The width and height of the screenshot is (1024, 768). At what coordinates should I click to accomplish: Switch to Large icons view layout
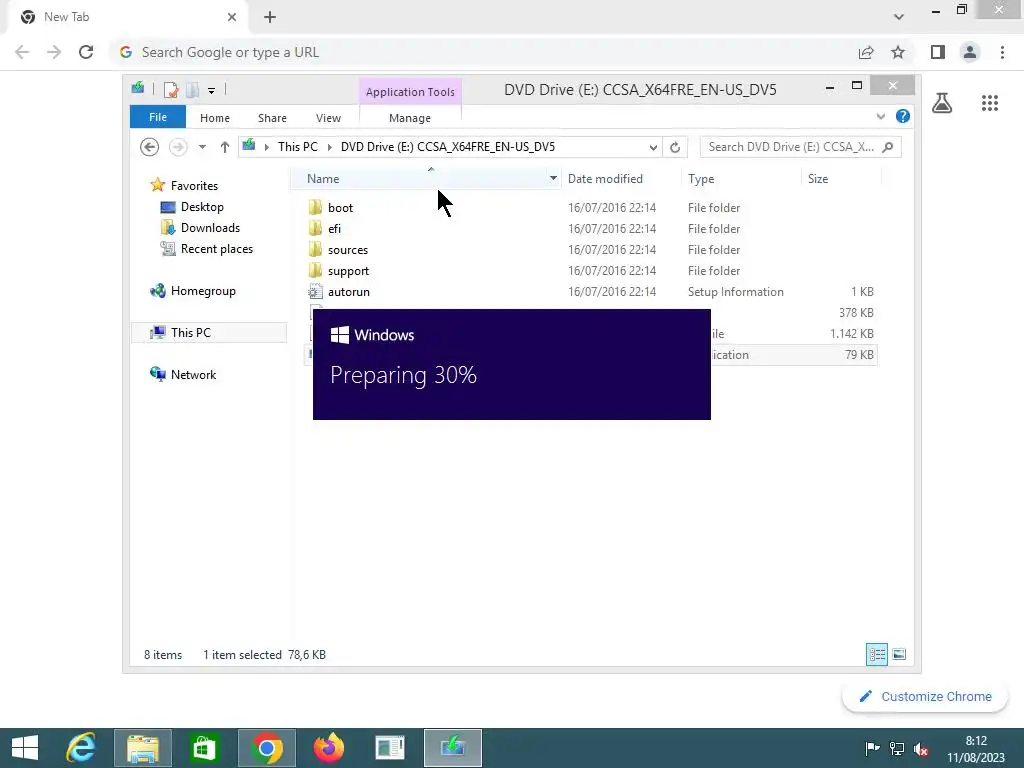(899, 654)
